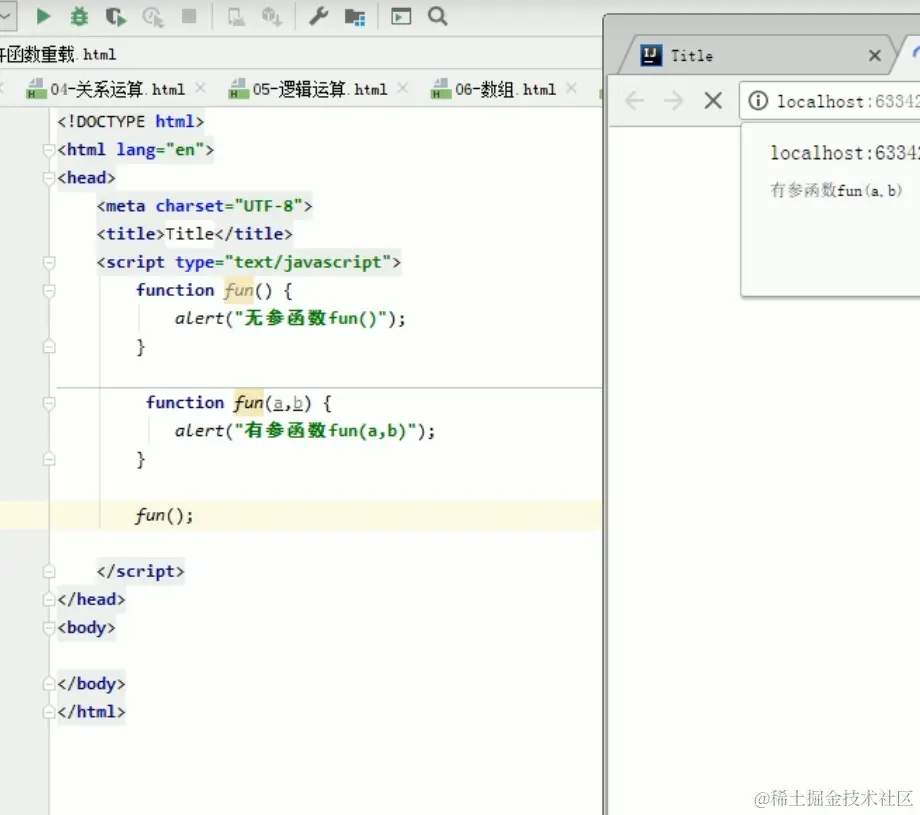
Task: Click the HTML file icon on 06-数组 tab
Action: pos(441,89)
